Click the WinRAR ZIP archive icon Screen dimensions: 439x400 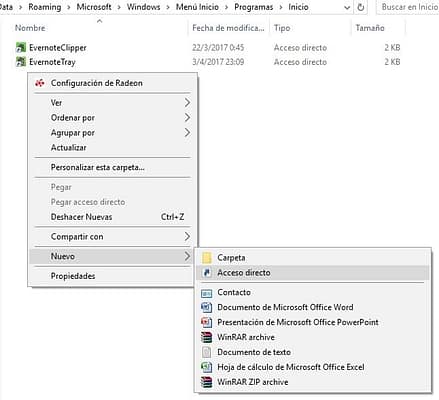coord(207,382)
